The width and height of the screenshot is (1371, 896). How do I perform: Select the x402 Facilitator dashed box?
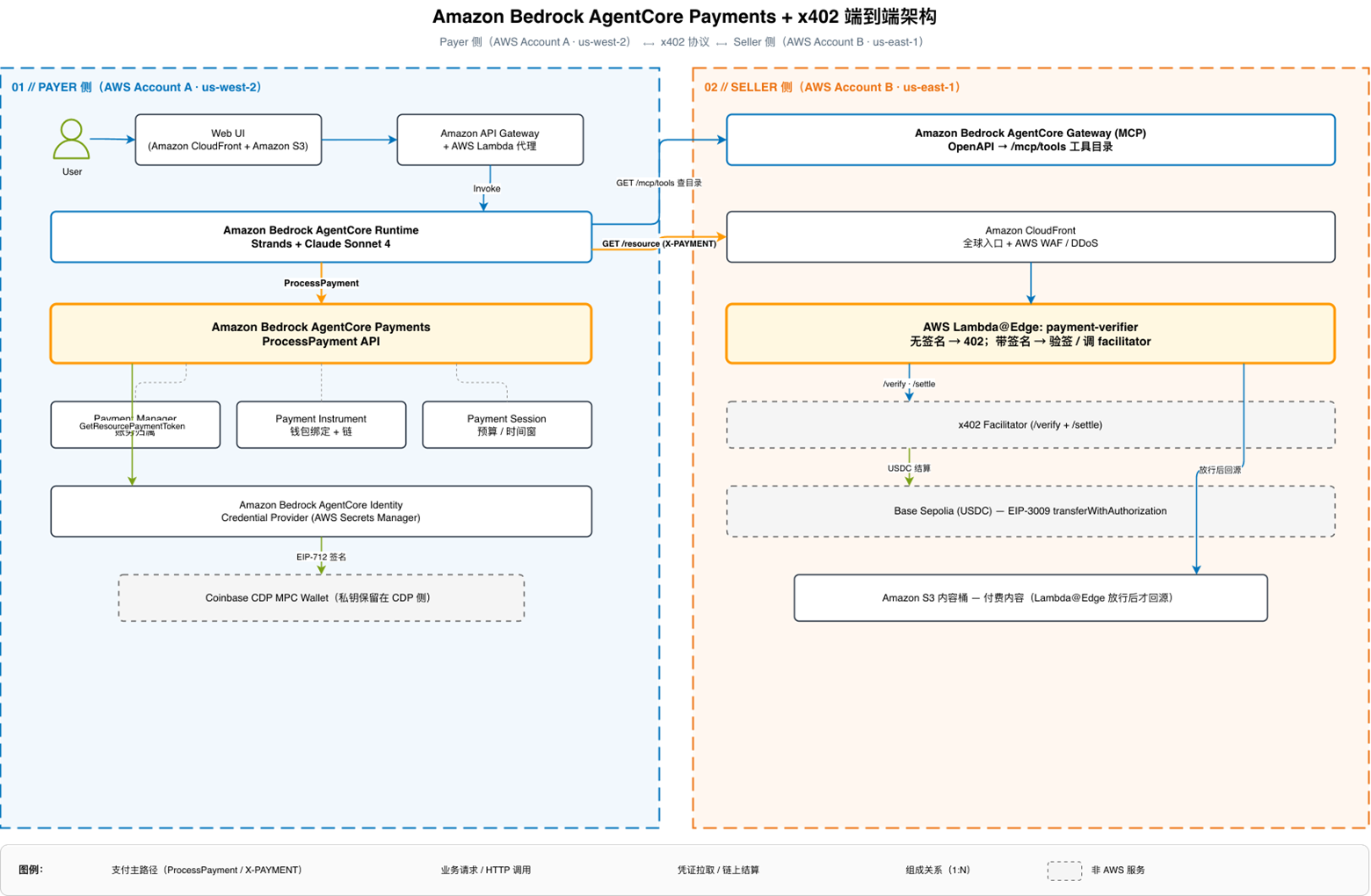pos(1030,425)
